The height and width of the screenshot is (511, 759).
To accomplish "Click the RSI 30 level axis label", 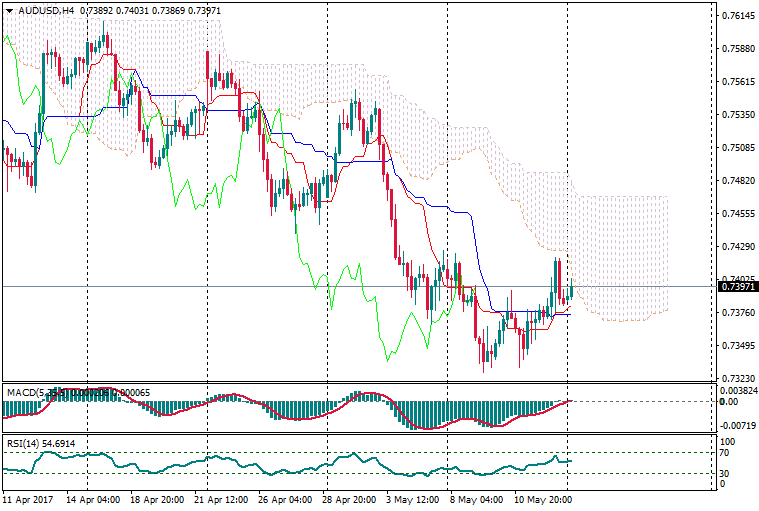I will tap(727, 473).
